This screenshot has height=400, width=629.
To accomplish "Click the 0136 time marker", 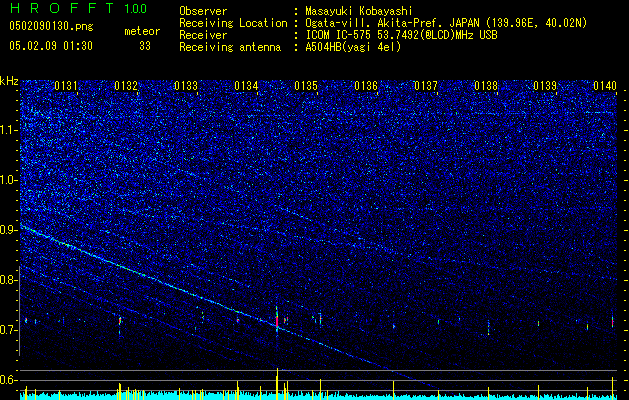I will (x=366, y=86).
